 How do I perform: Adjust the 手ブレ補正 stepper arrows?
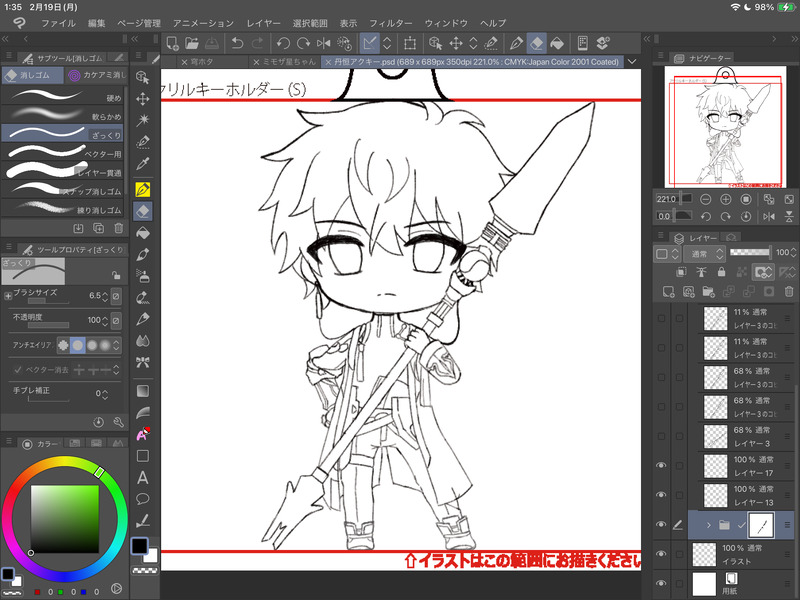point(105,394)
